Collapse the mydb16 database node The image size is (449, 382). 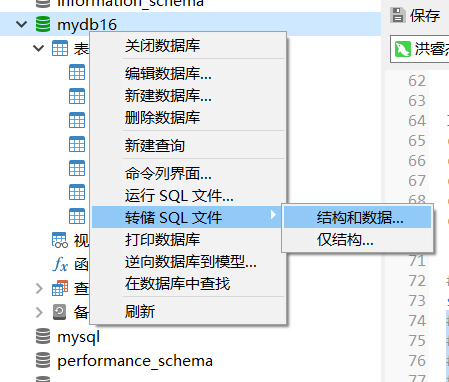[21, 24]
